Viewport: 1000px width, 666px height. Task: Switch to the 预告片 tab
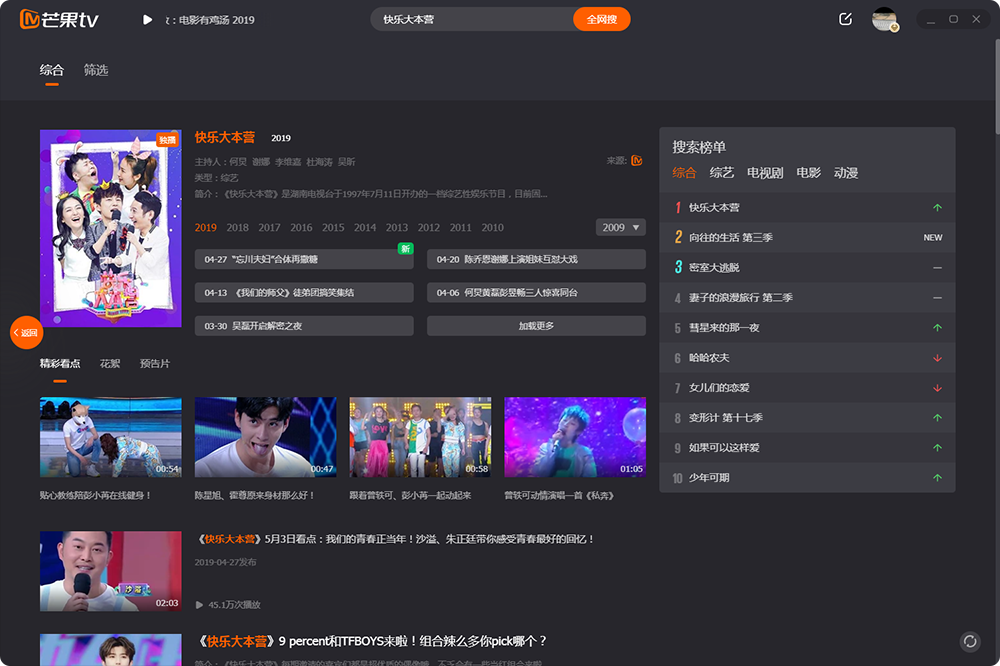(155, 364)
